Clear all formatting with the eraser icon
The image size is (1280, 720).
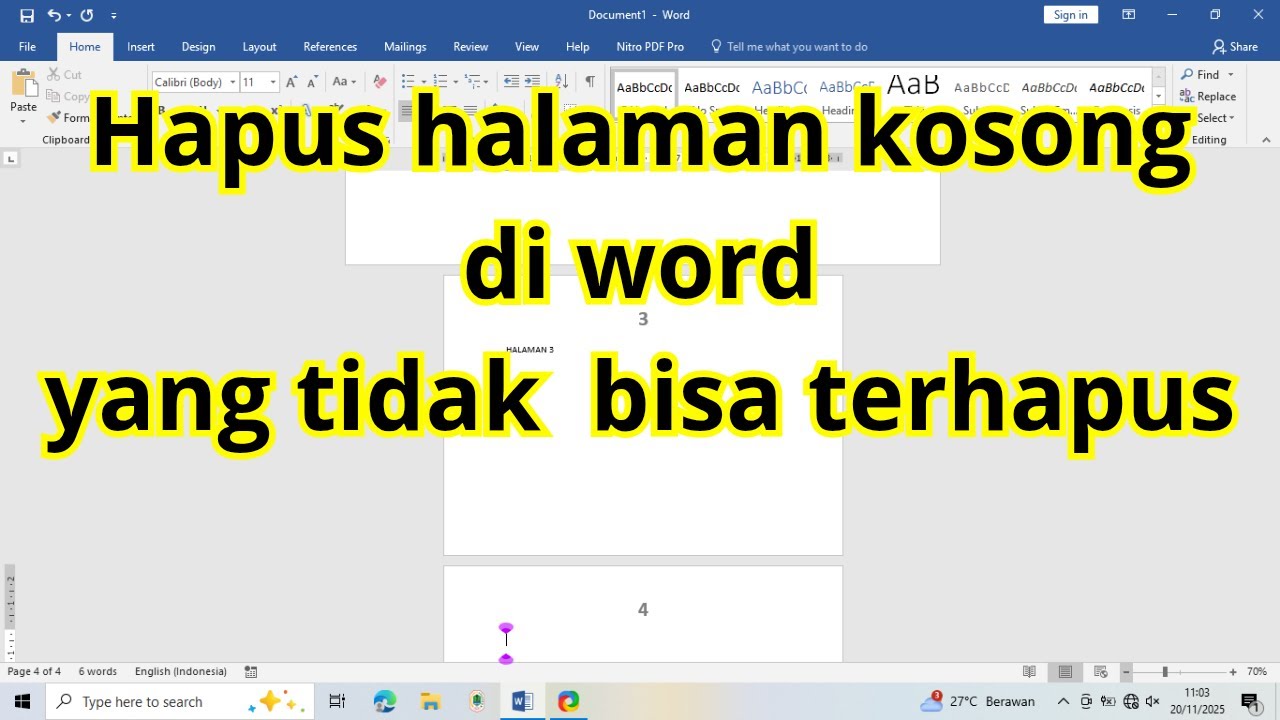point(379,82)
